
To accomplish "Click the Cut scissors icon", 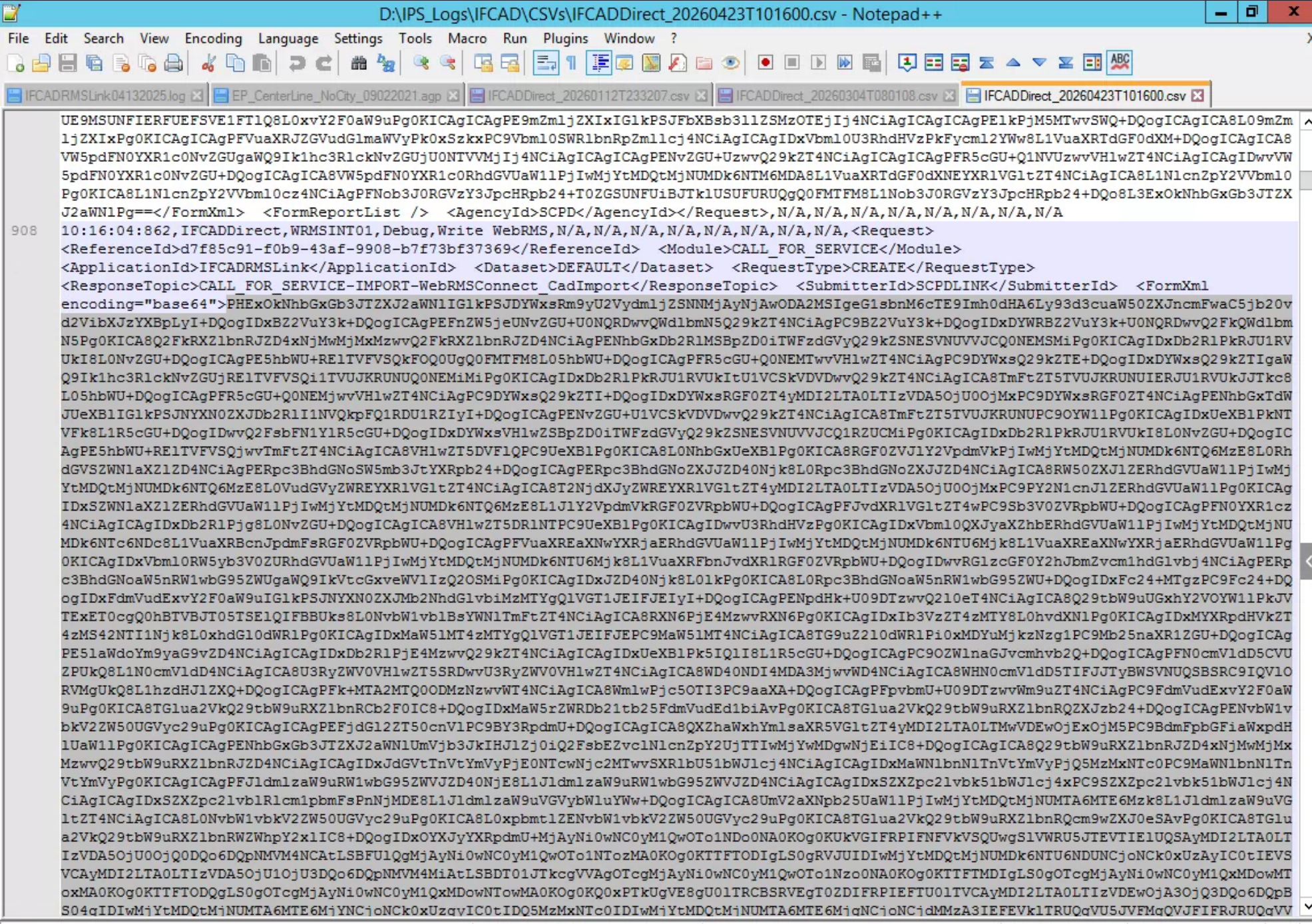I will (x=208, y=63).
